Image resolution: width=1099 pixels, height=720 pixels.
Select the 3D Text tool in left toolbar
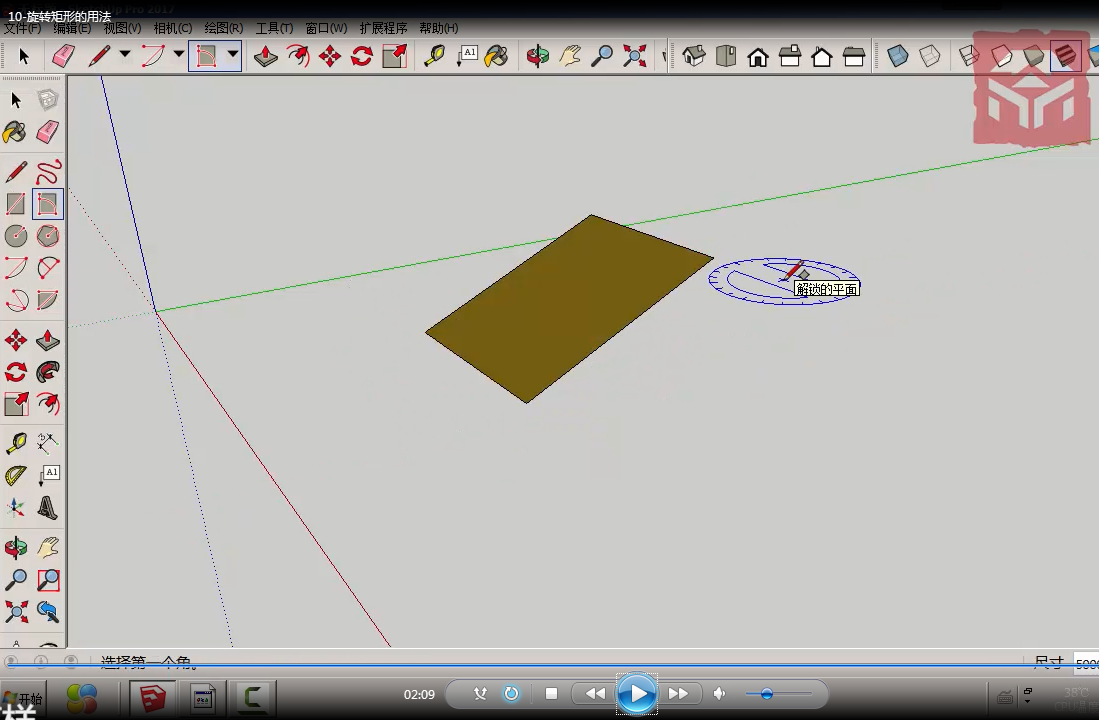click(48, 509)
